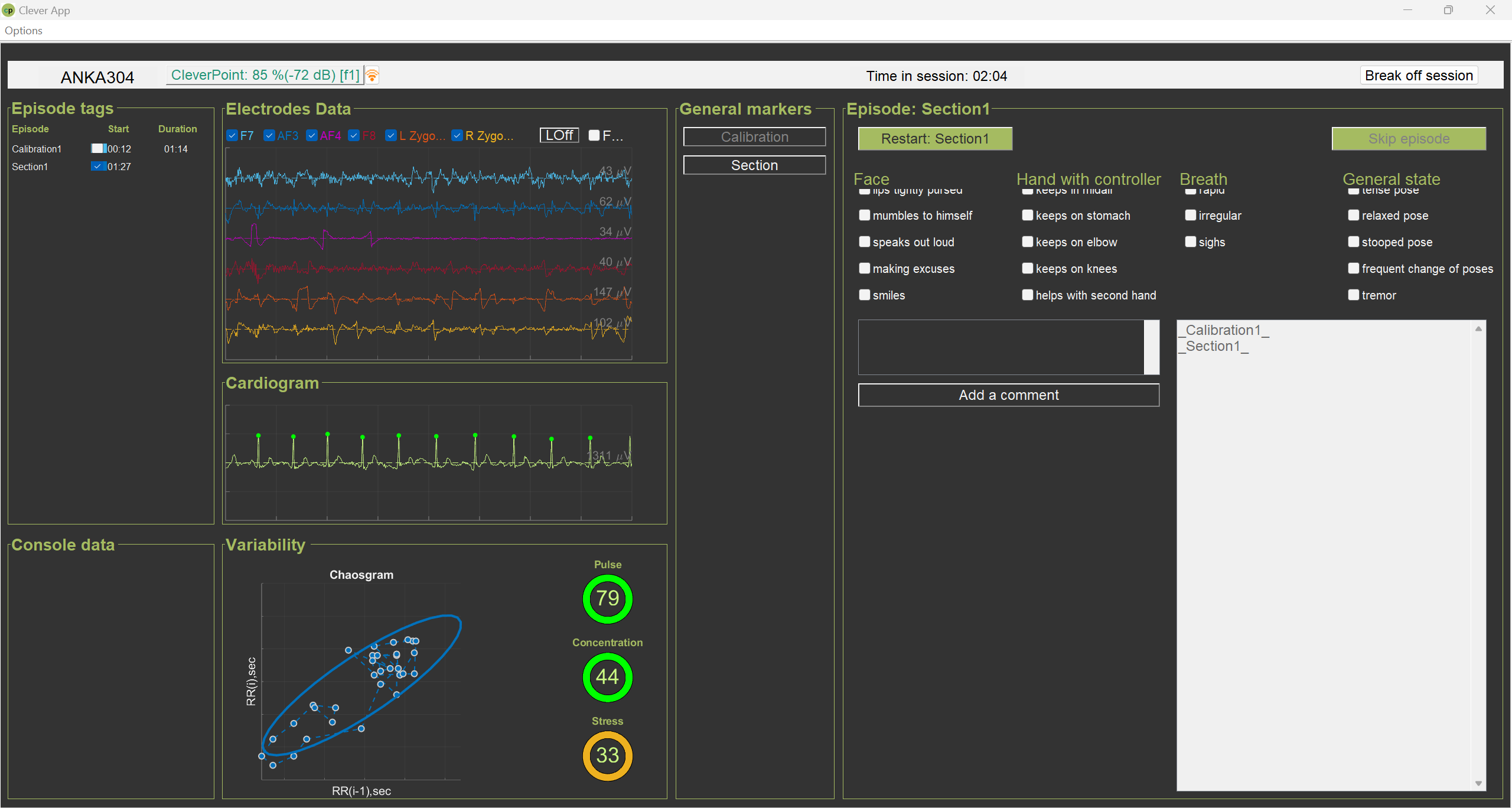Viewport: 1512px width, 808px height.
Task: Restore down the application window
Action: 1448,10
